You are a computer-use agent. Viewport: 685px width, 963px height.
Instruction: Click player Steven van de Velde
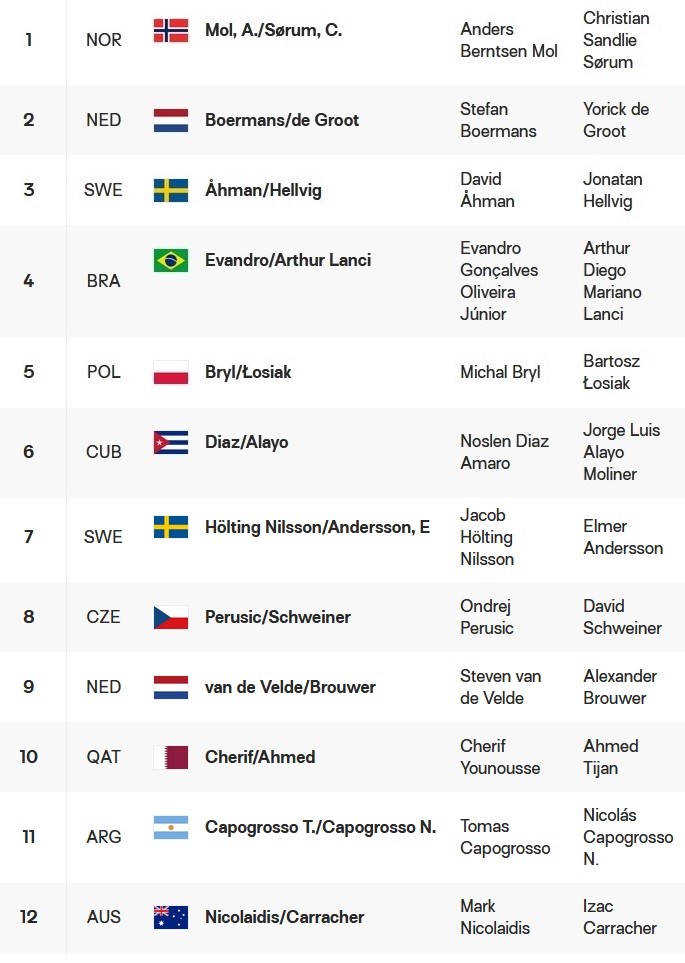coord(500,687)
